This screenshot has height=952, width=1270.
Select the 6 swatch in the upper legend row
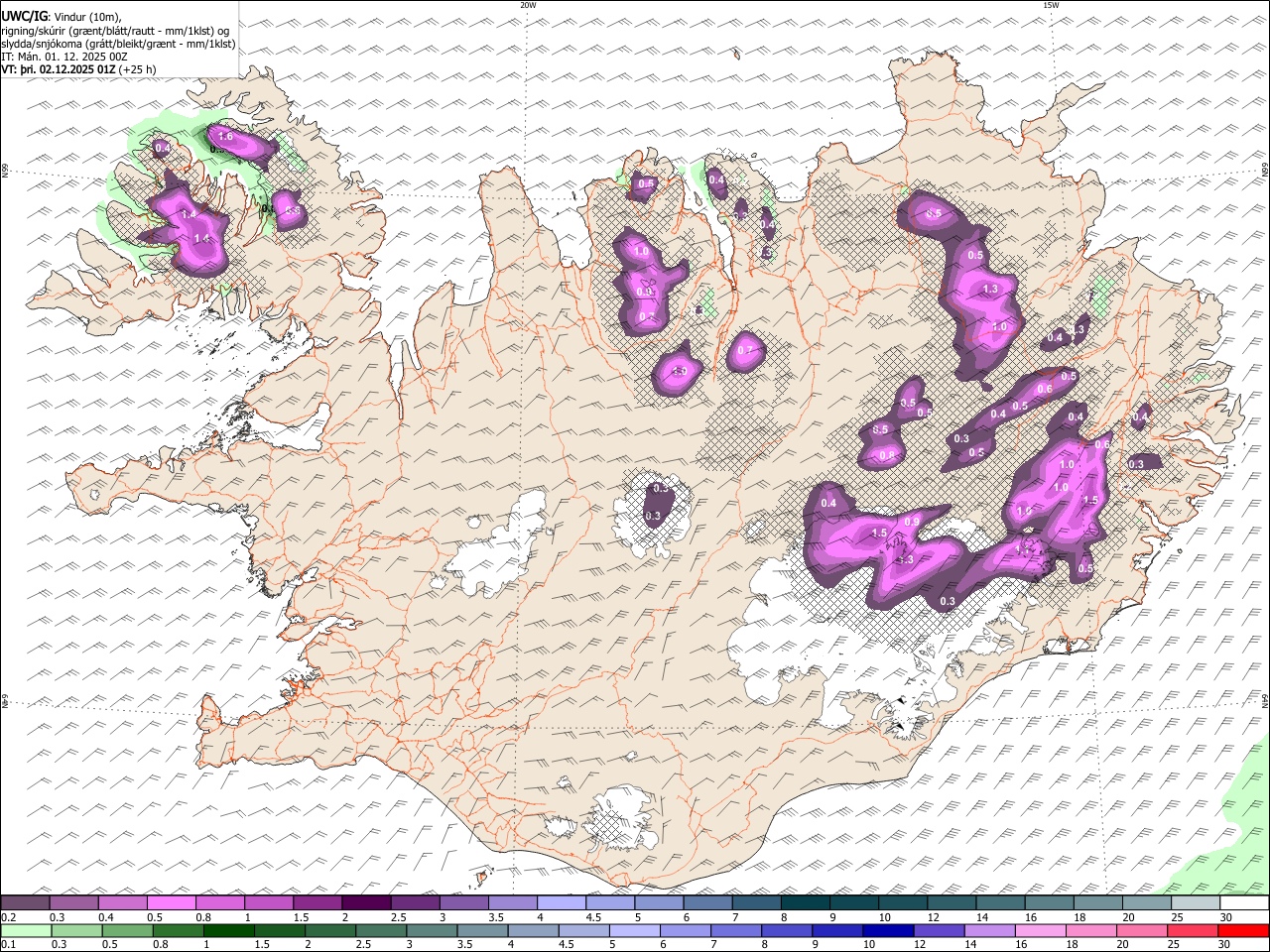click(x=708, y=903)
